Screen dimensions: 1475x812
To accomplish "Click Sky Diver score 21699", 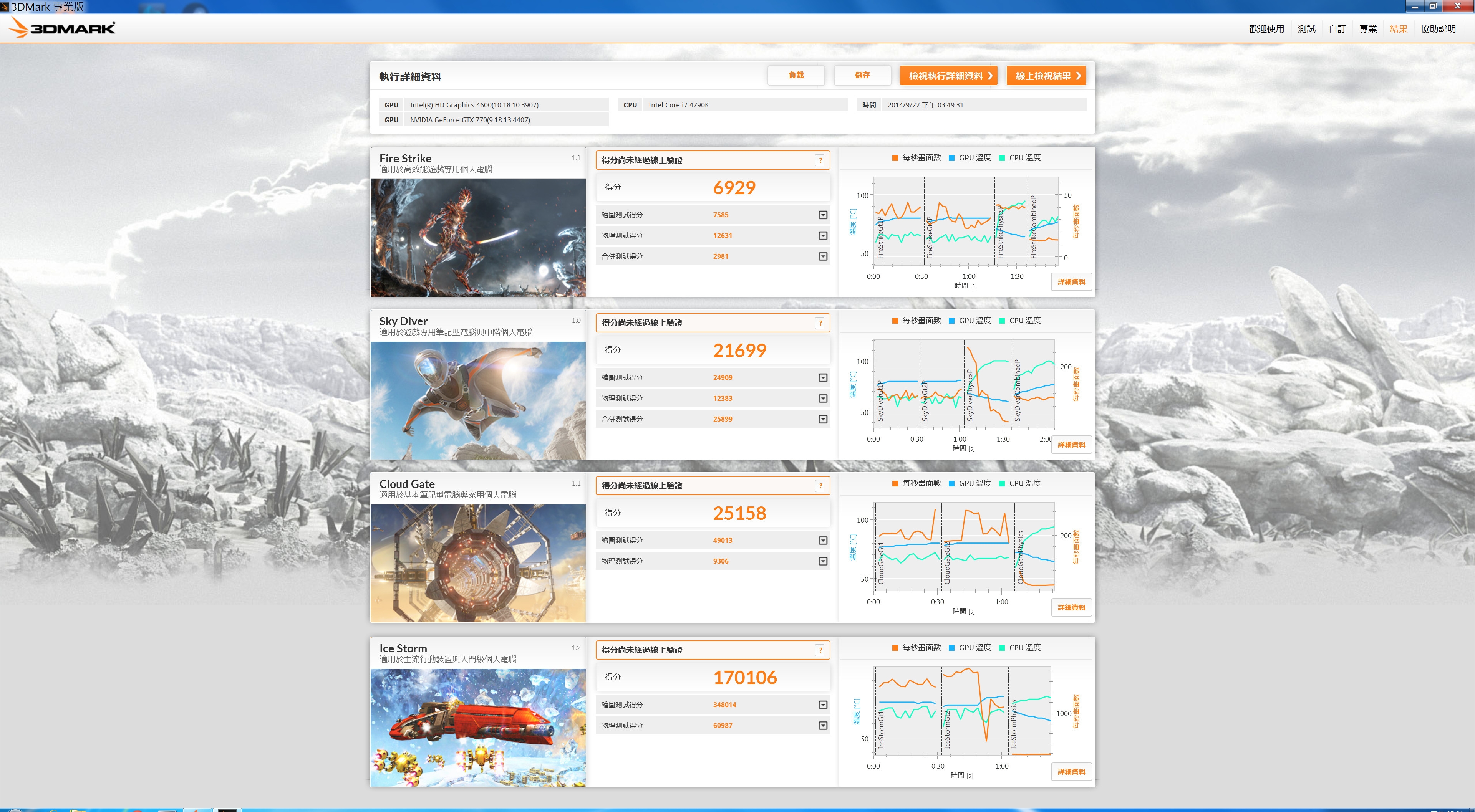I will 739,350.
